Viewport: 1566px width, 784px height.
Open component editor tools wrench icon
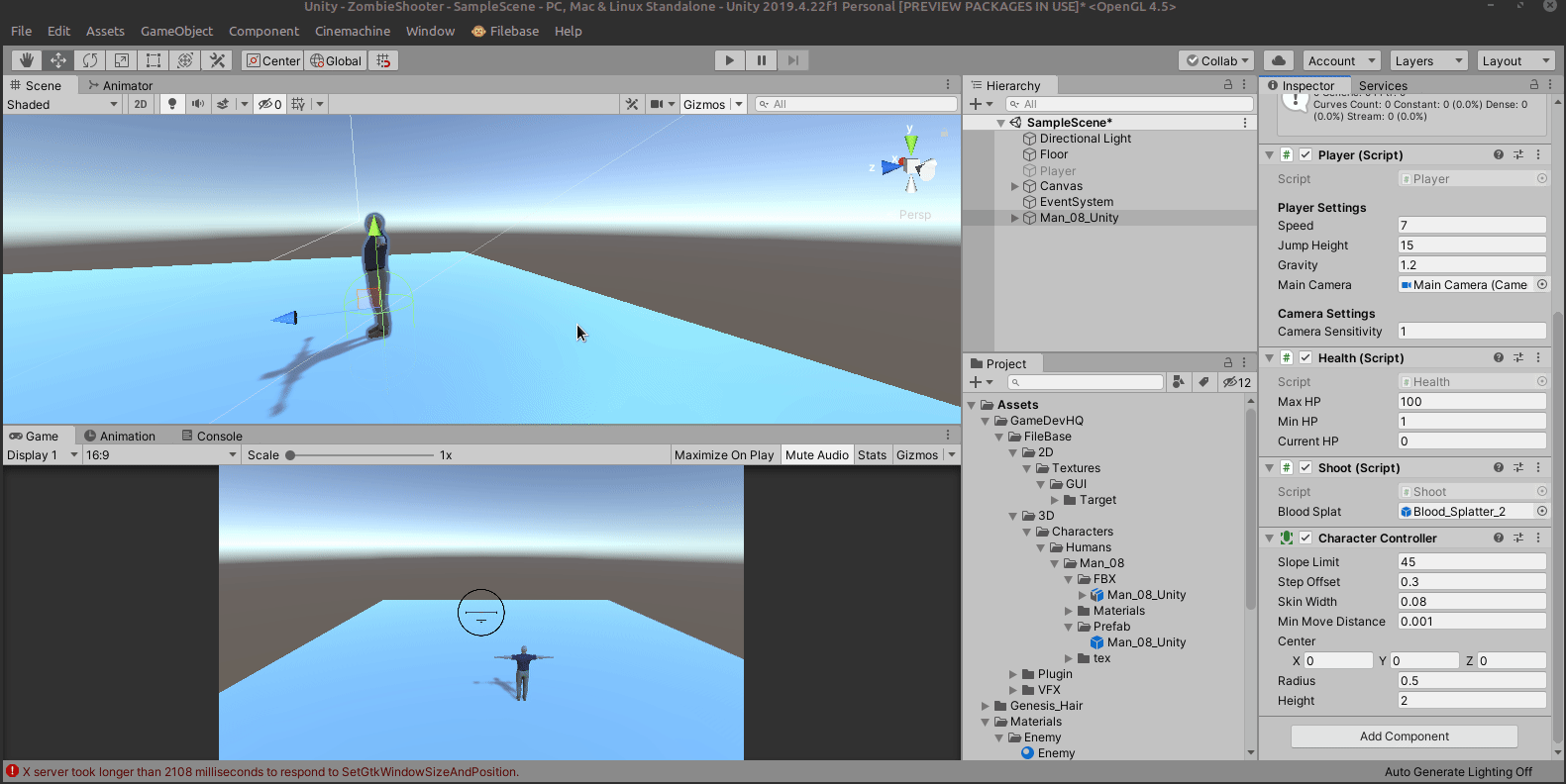(632, 104)
